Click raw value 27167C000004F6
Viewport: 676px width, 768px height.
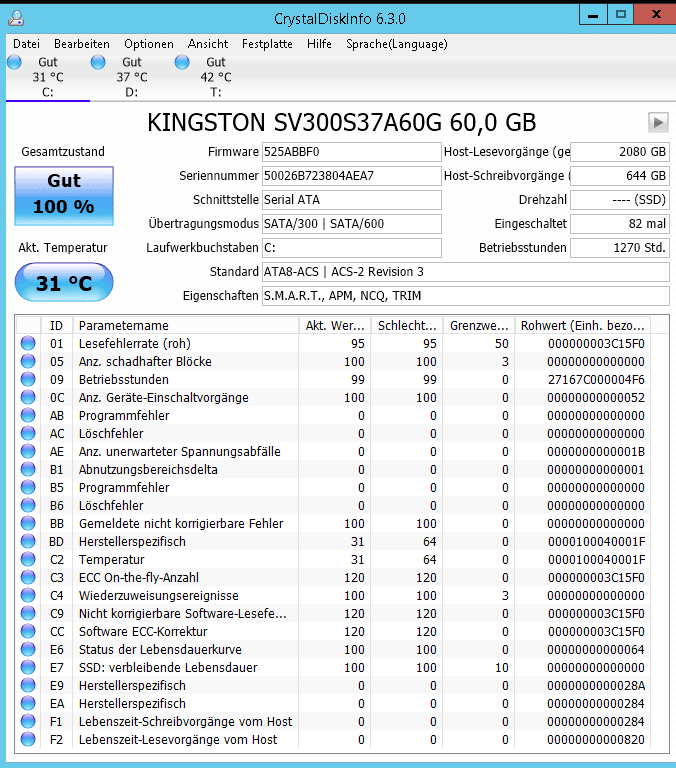point(596,380)
